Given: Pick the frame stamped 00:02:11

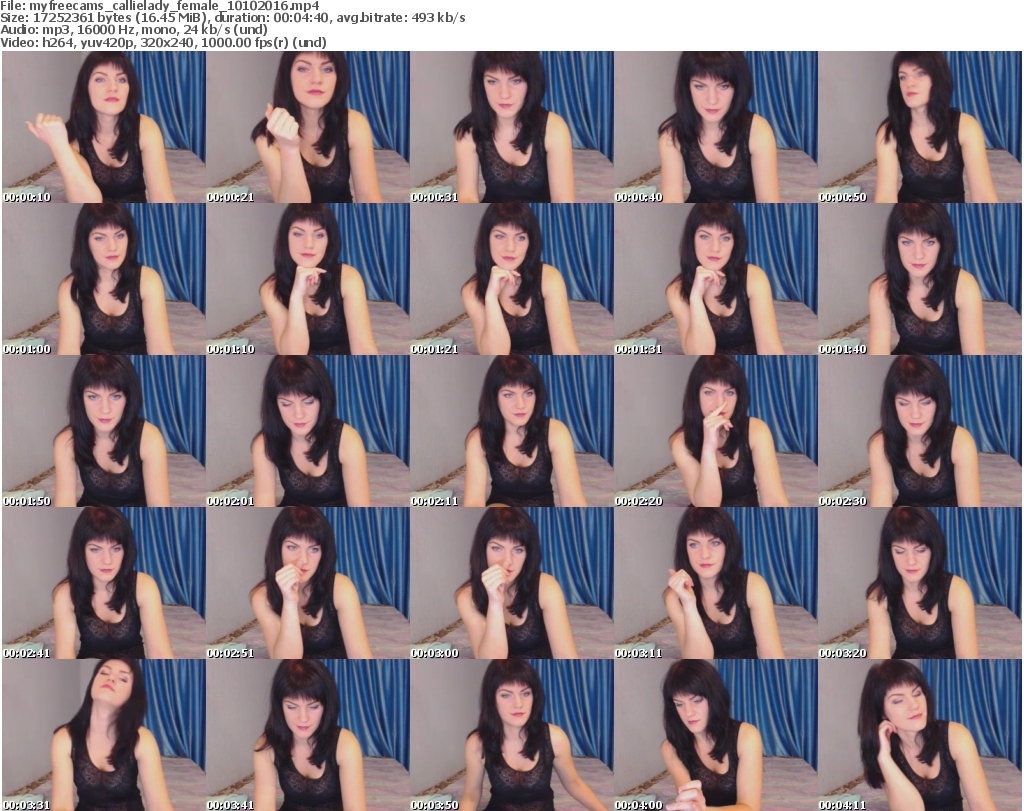Looking at the screenshot, I should (512, 431).
